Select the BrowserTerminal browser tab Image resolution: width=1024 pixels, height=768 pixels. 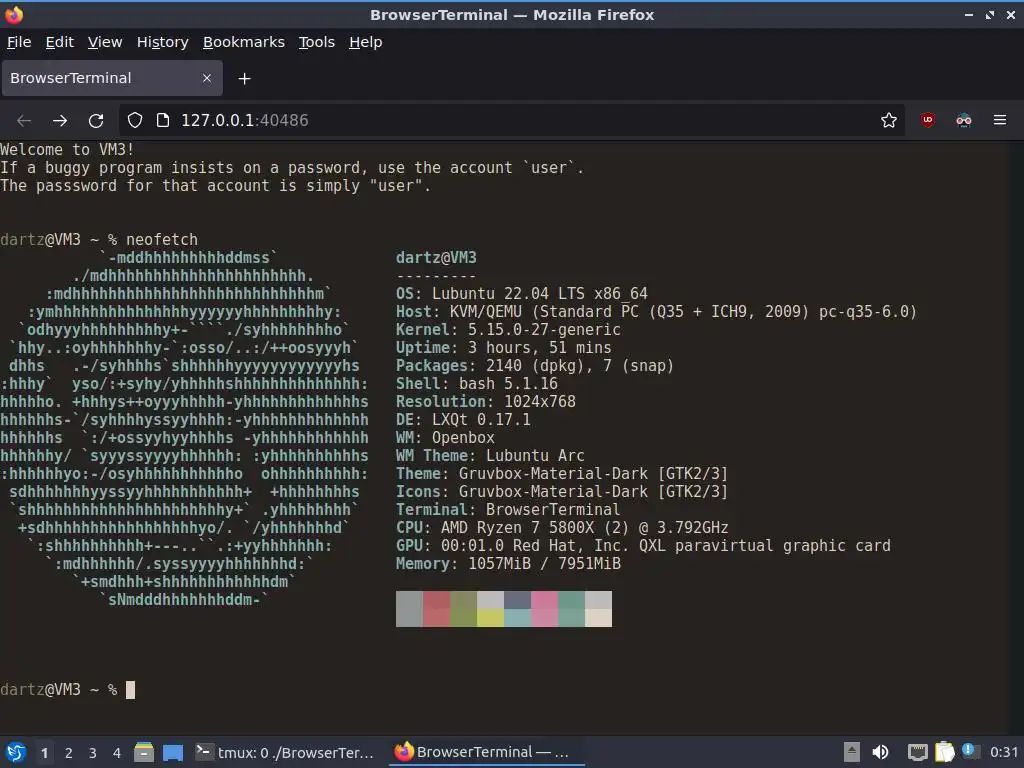[112, 78]
